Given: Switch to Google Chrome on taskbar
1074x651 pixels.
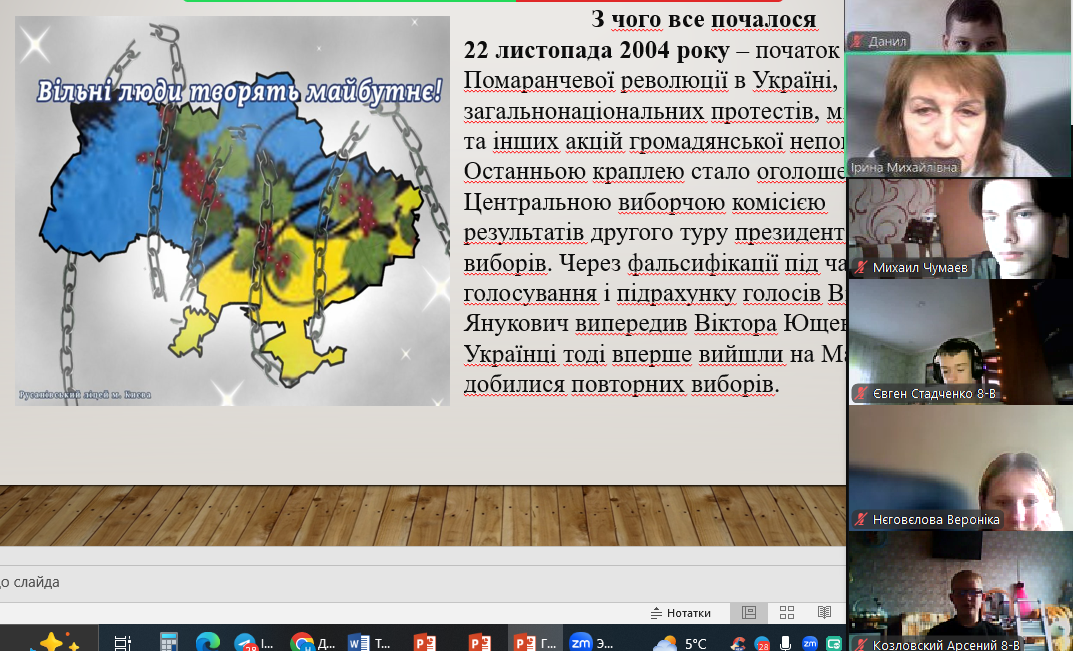Looking at the screenshot, I should (302, 642).
